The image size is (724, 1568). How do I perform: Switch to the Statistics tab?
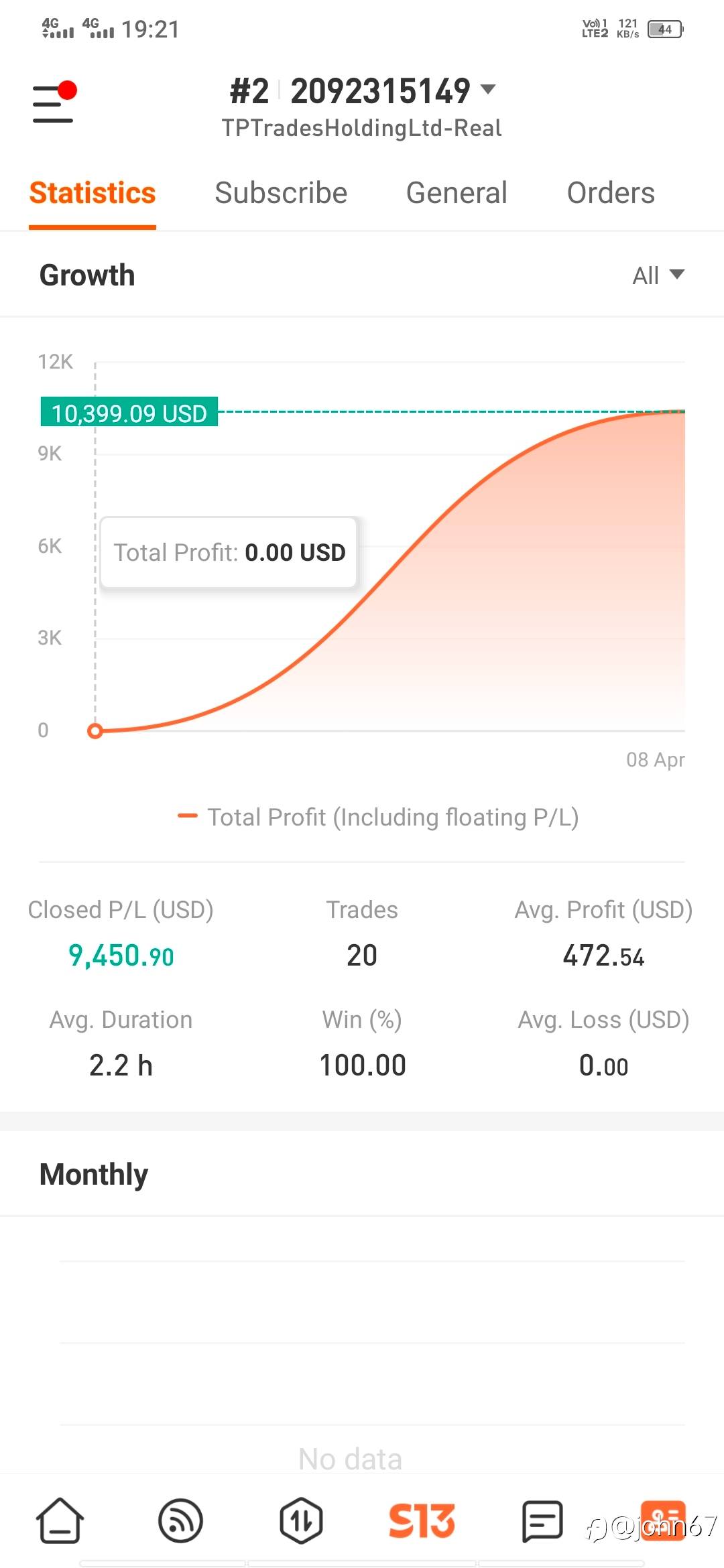pyautogui.click(x=93, y=193)
